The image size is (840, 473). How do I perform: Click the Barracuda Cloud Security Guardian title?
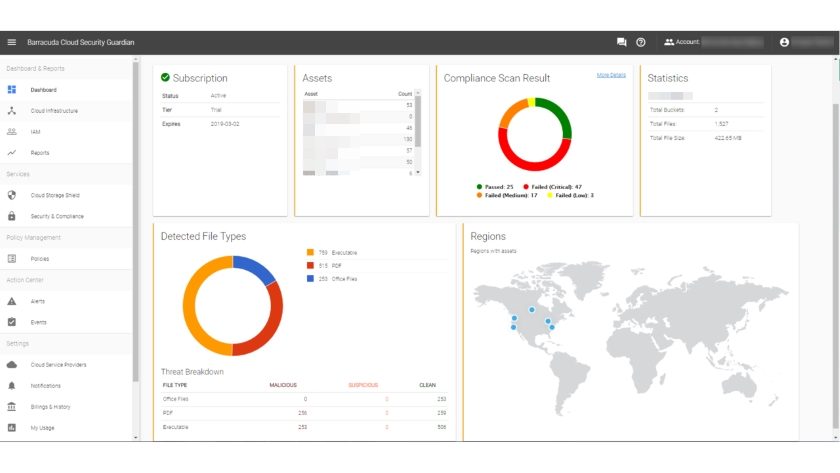coord(81,42)
